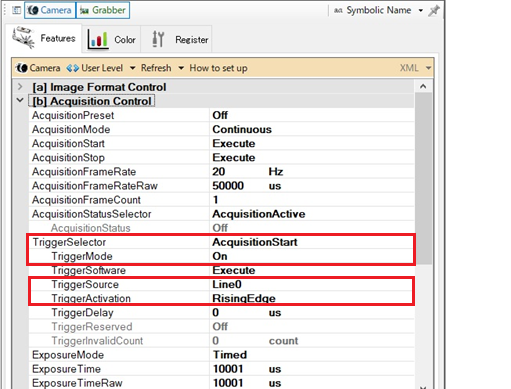Click Camera in the orange toolbar

click(x=38, y=68)
